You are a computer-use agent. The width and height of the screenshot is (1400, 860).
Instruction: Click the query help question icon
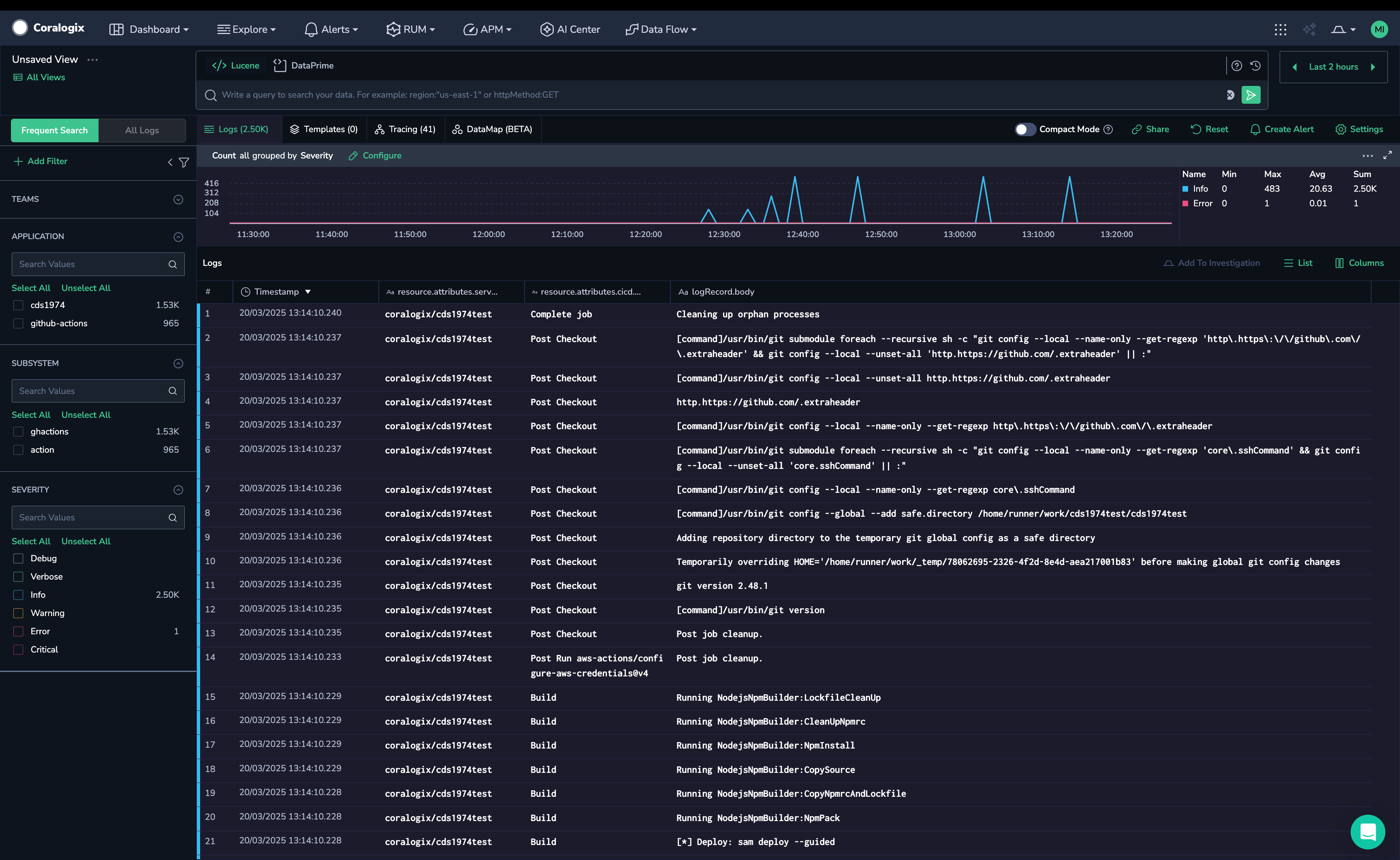pos(1237,66)
